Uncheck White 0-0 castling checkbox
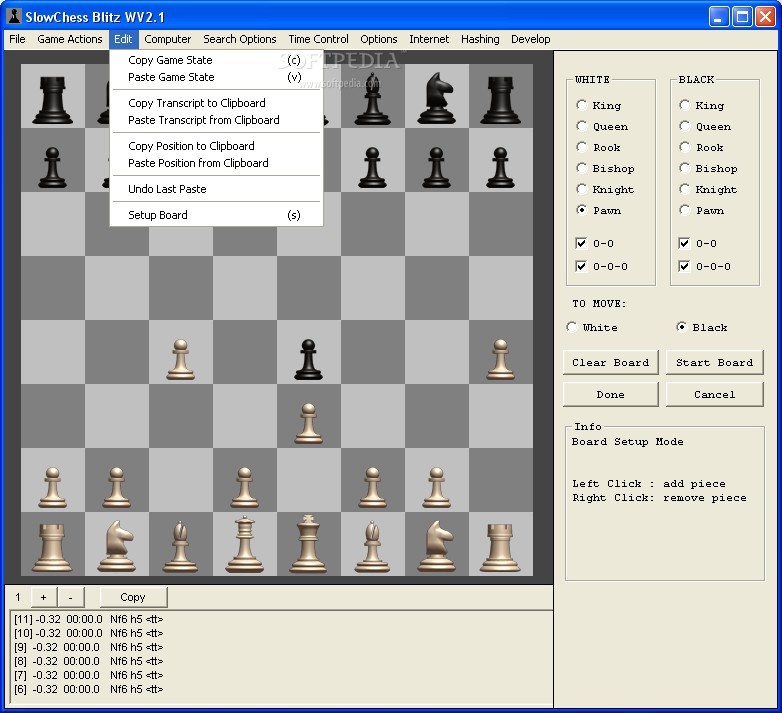The width and height of the screenshot is (782, 713). [581, 243]
